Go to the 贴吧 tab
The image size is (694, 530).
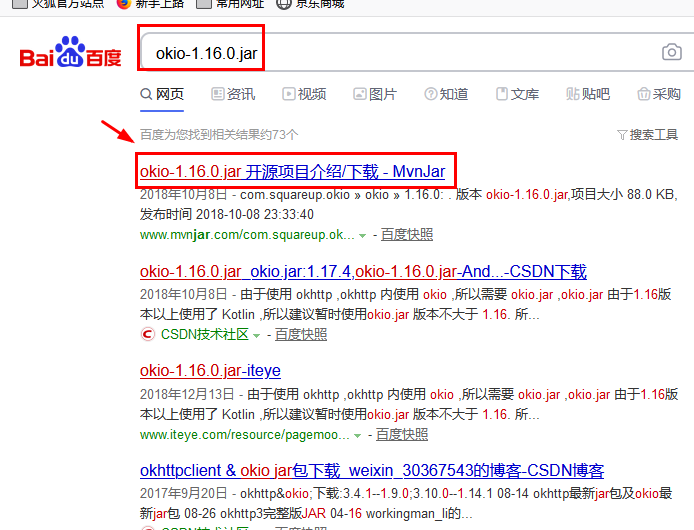pos(588,94)
